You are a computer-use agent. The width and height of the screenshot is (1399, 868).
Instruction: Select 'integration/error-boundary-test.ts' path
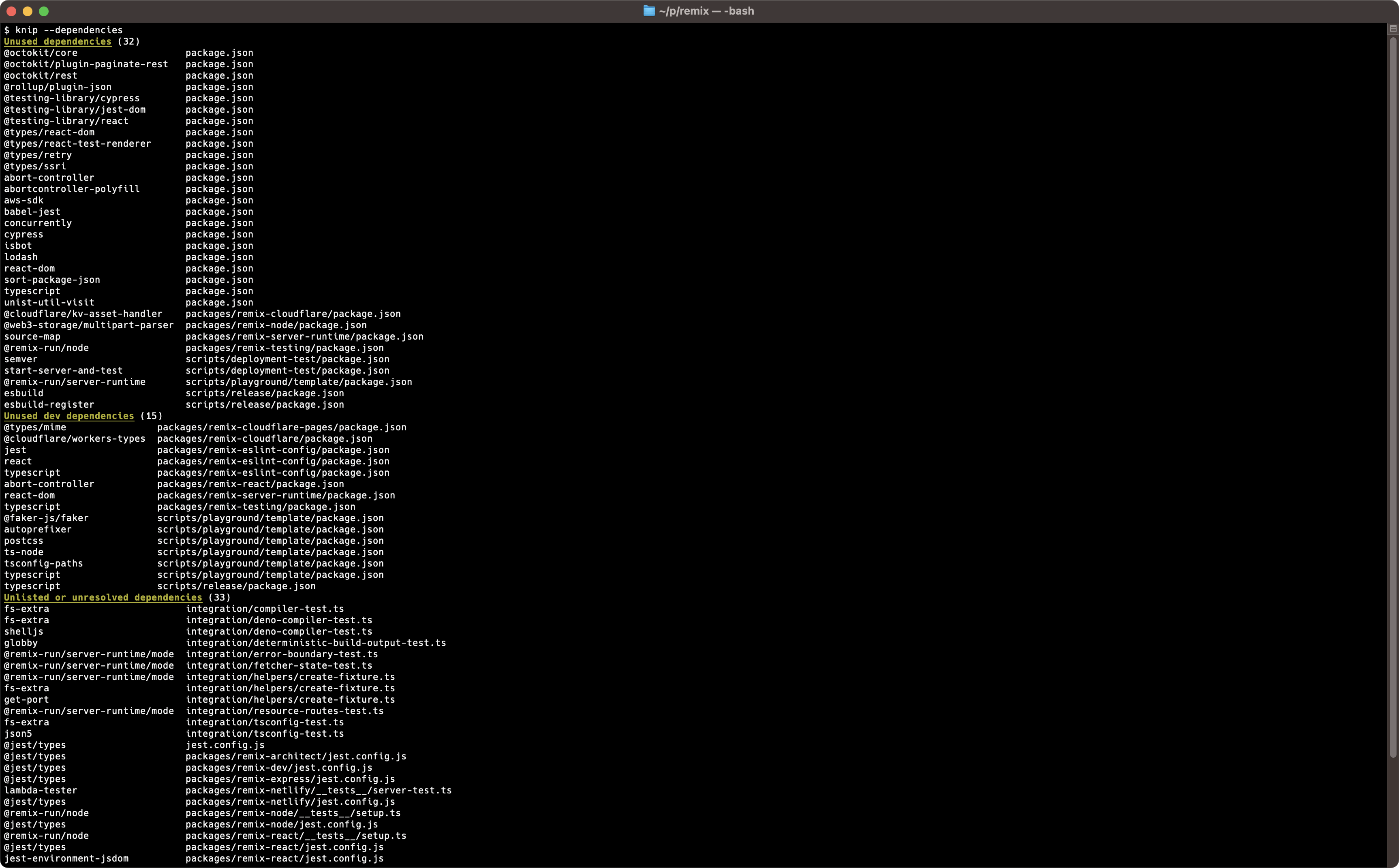tap(282, 654)
